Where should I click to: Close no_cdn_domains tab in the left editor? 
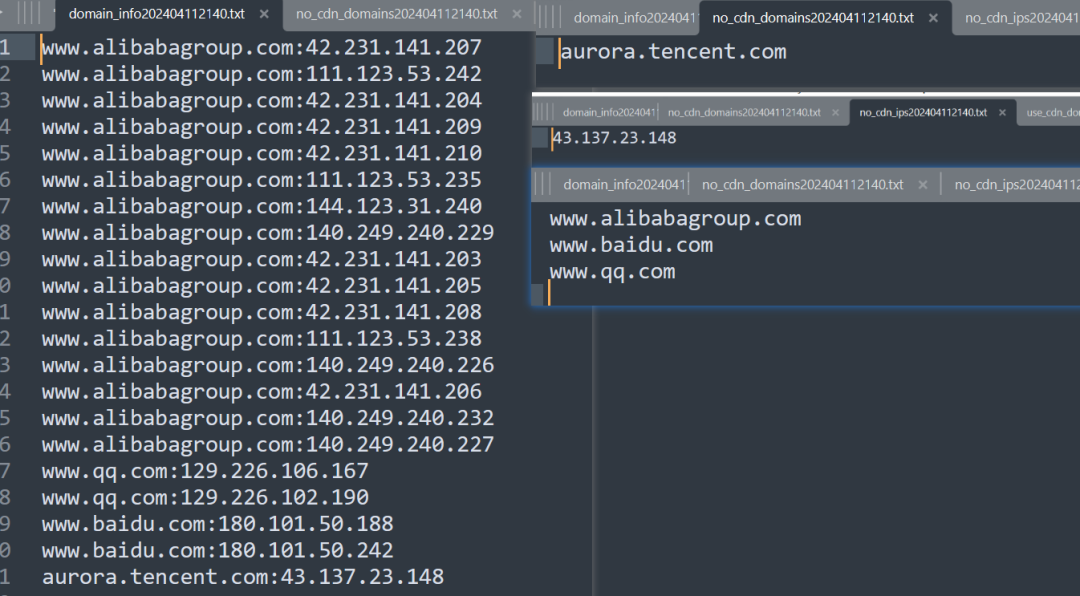click(x=517, y=15)
